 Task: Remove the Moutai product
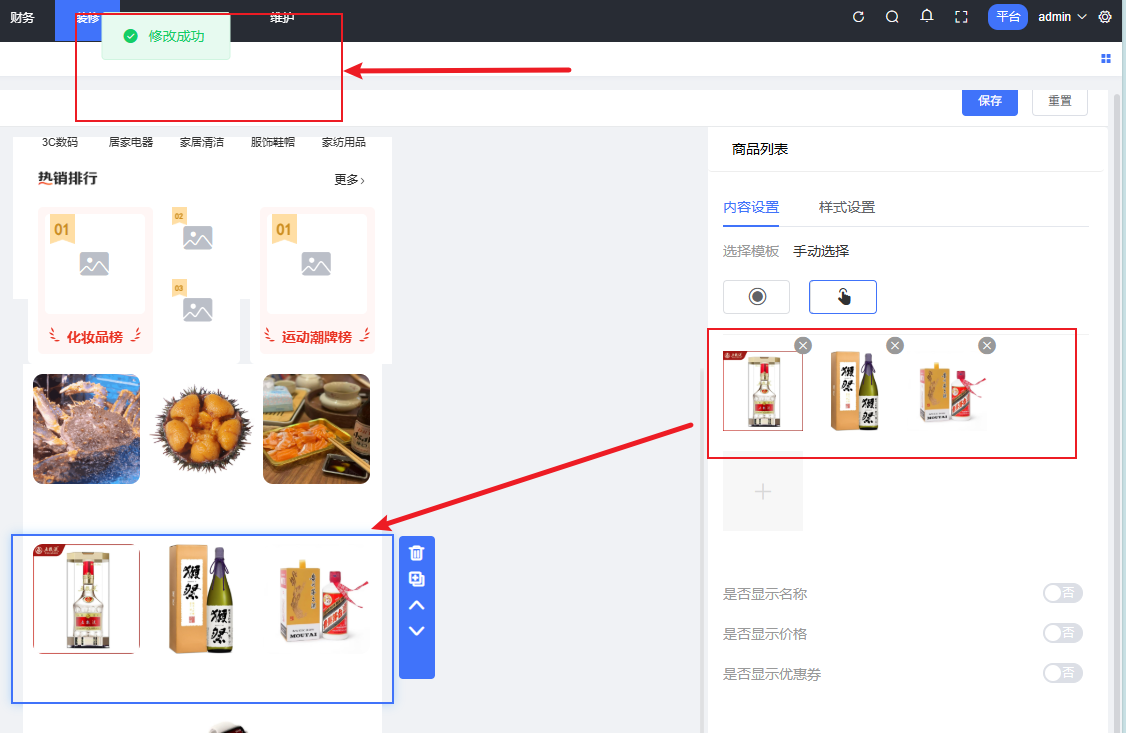pos(987,345)
